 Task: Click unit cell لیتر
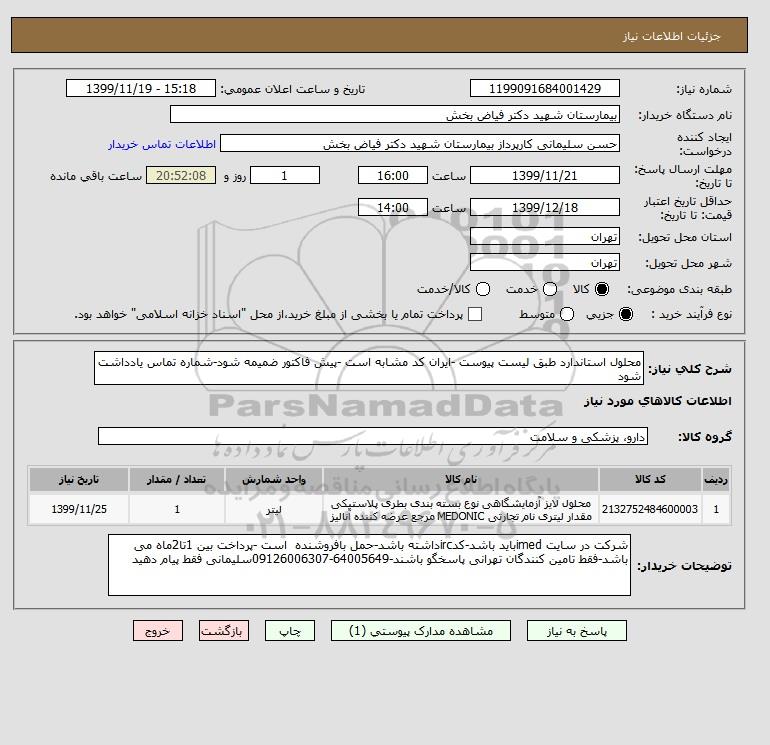pyautogui.click(x=274, y=509)
